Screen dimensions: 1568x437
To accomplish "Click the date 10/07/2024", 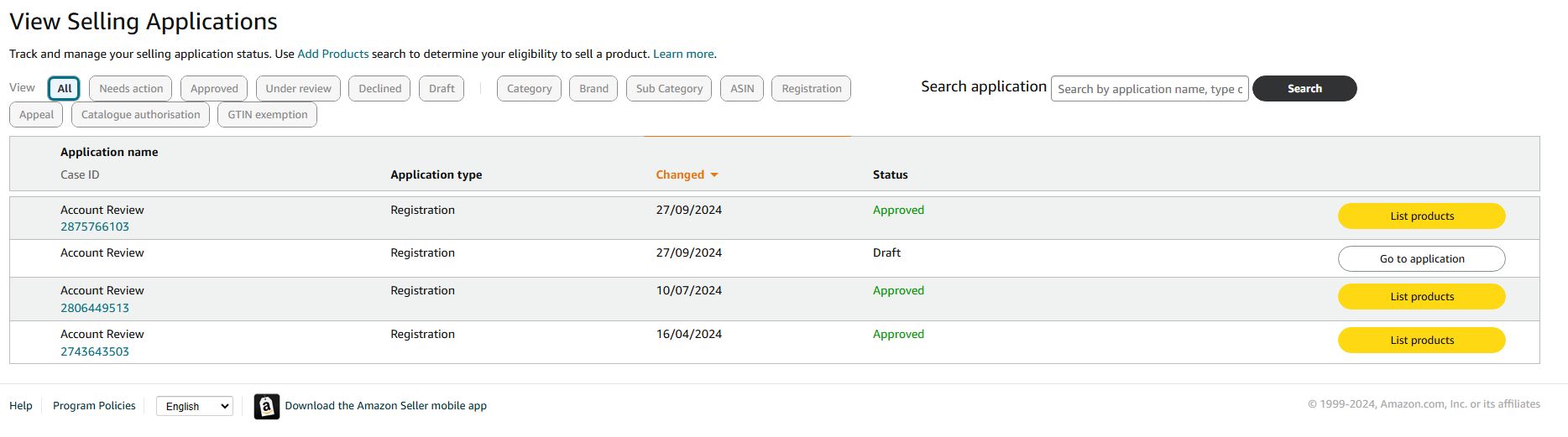I will click(x=688, y=291).
